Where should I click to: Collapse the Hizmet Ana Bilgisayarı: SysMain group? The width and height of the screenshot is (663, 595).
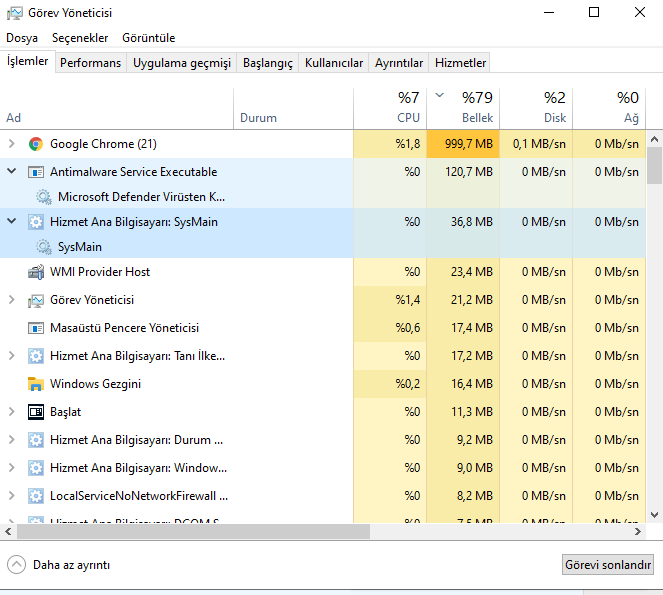pyautogui.click(x=11, y=221)
